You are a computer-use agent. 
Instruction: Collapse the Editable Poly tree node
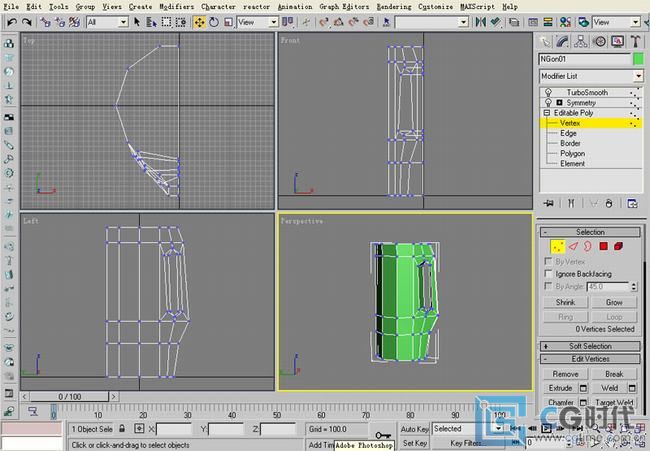[546, 113]
